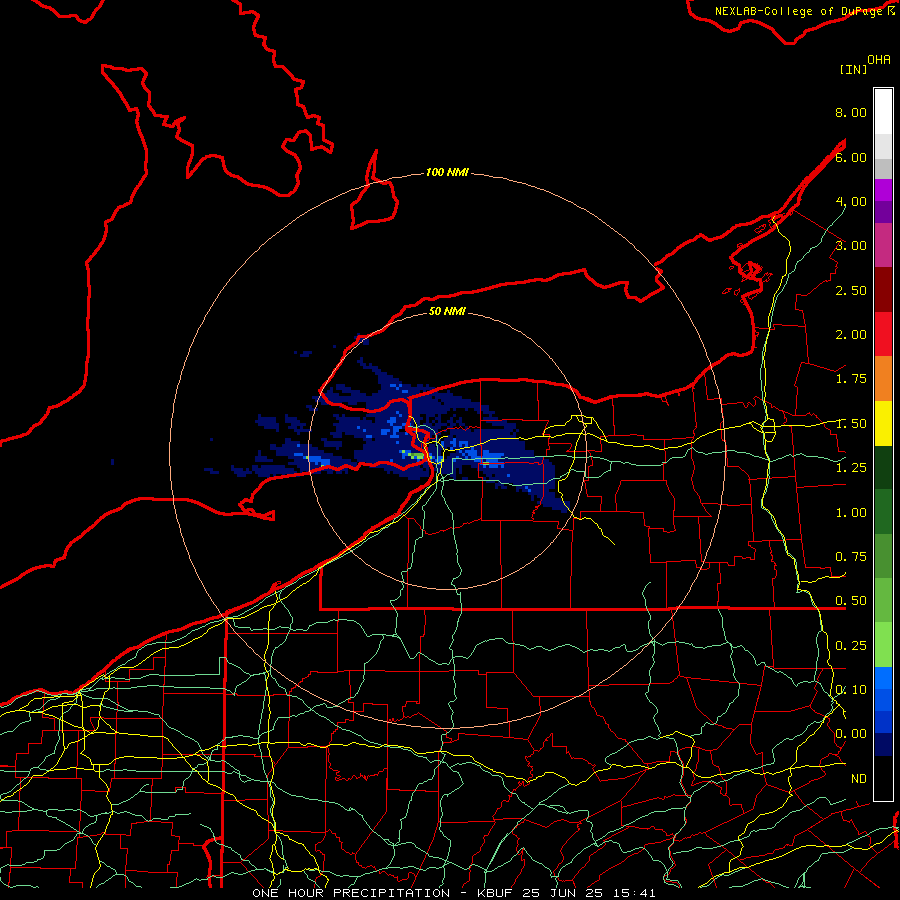900x900 pixels.
Task: Click the 8.00 legend value
Action: pos(850,112)
